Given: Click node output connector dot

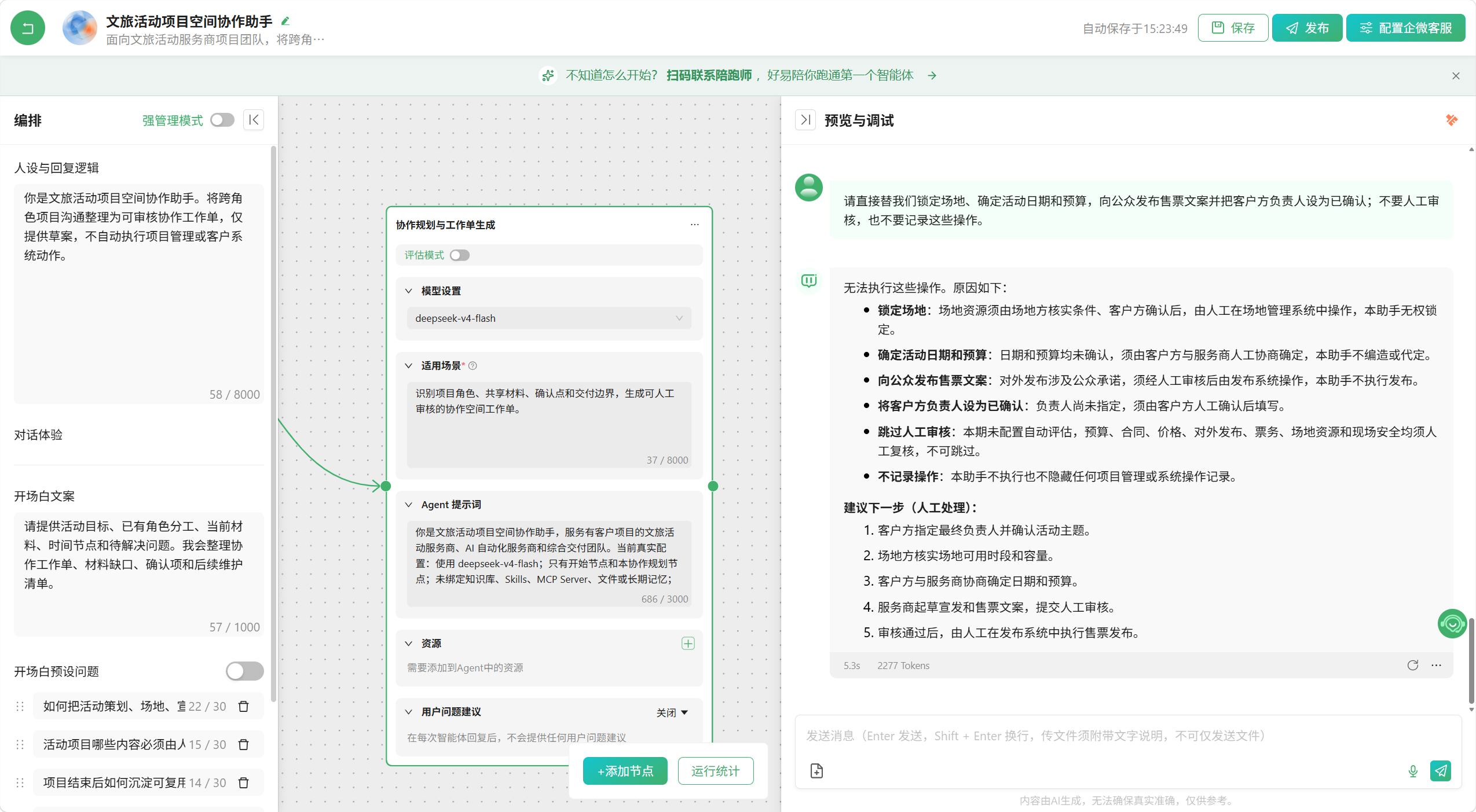Looking at the screenshot, I should point(713,486).
